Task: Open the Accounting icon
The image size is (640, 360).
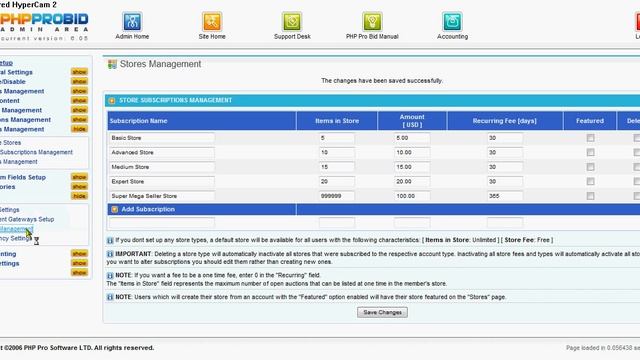Action: pyautogui.click(x=452, y=21)
